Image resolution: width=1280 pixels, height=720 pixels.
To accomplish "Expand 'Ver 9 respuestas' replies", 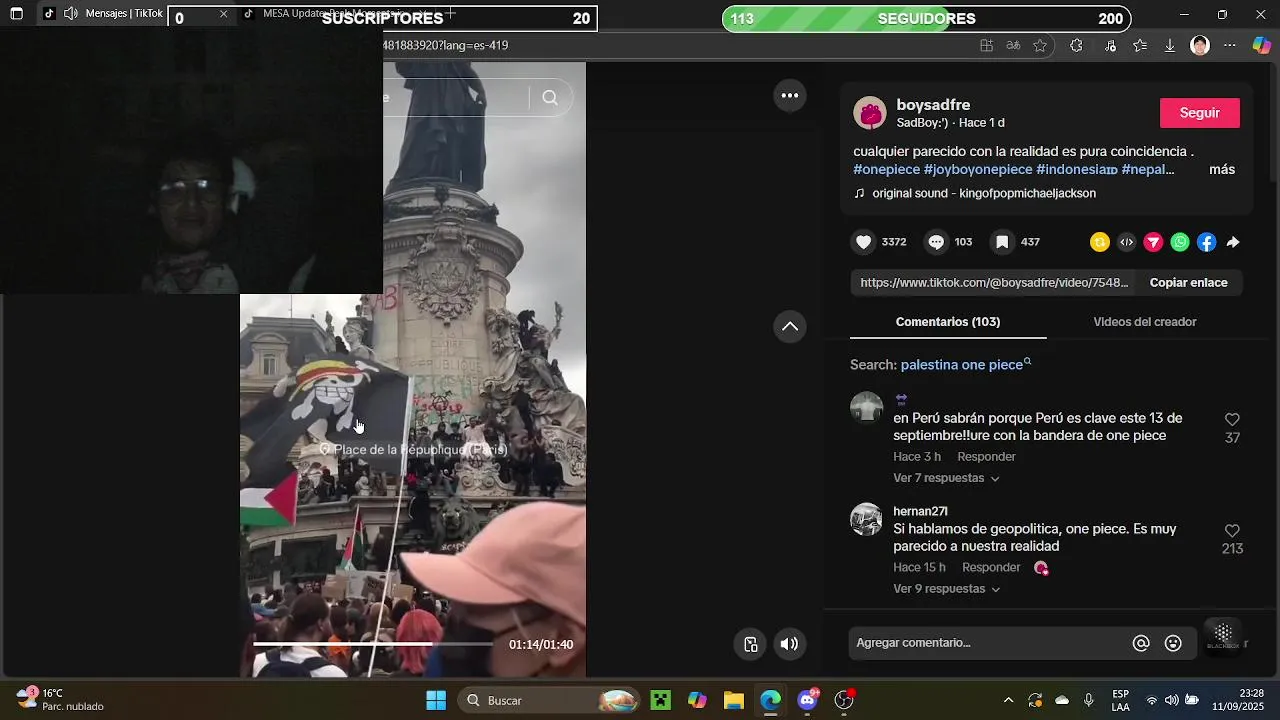I will pos(946,589).
